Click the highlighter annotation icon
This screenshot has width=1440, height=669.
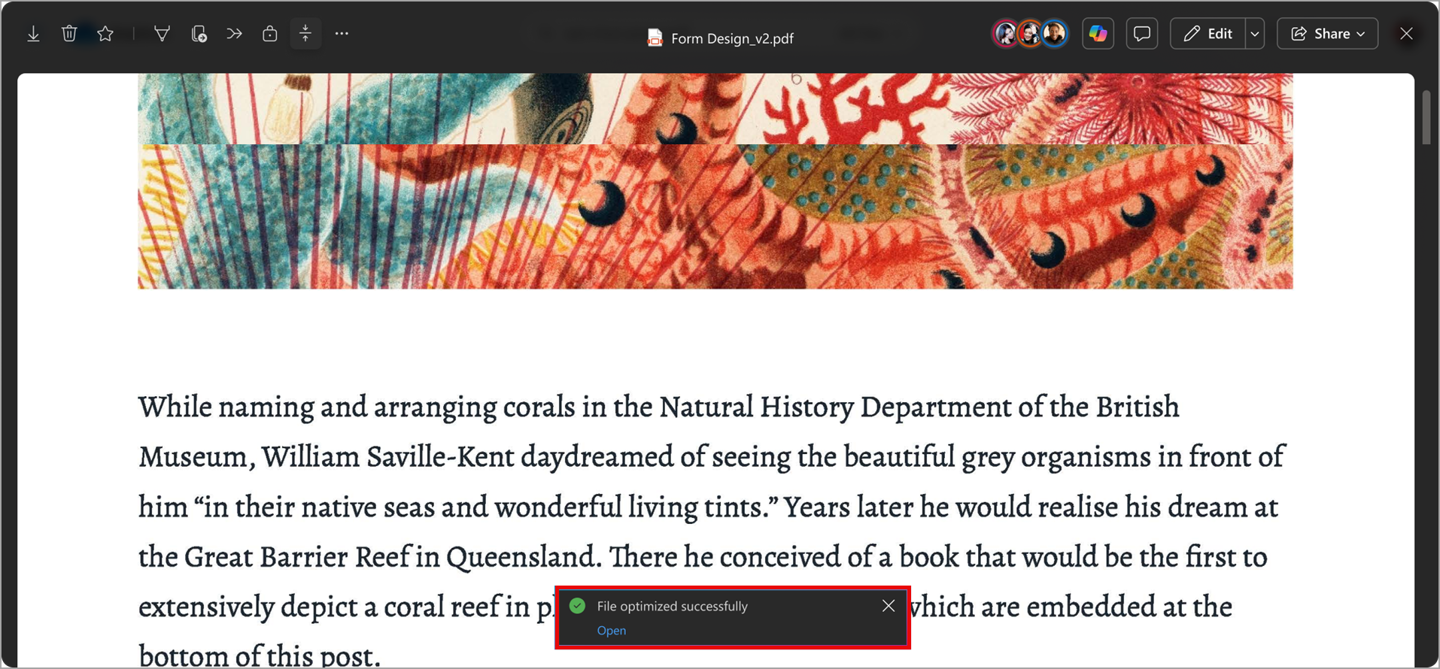[x=161, y=34]
